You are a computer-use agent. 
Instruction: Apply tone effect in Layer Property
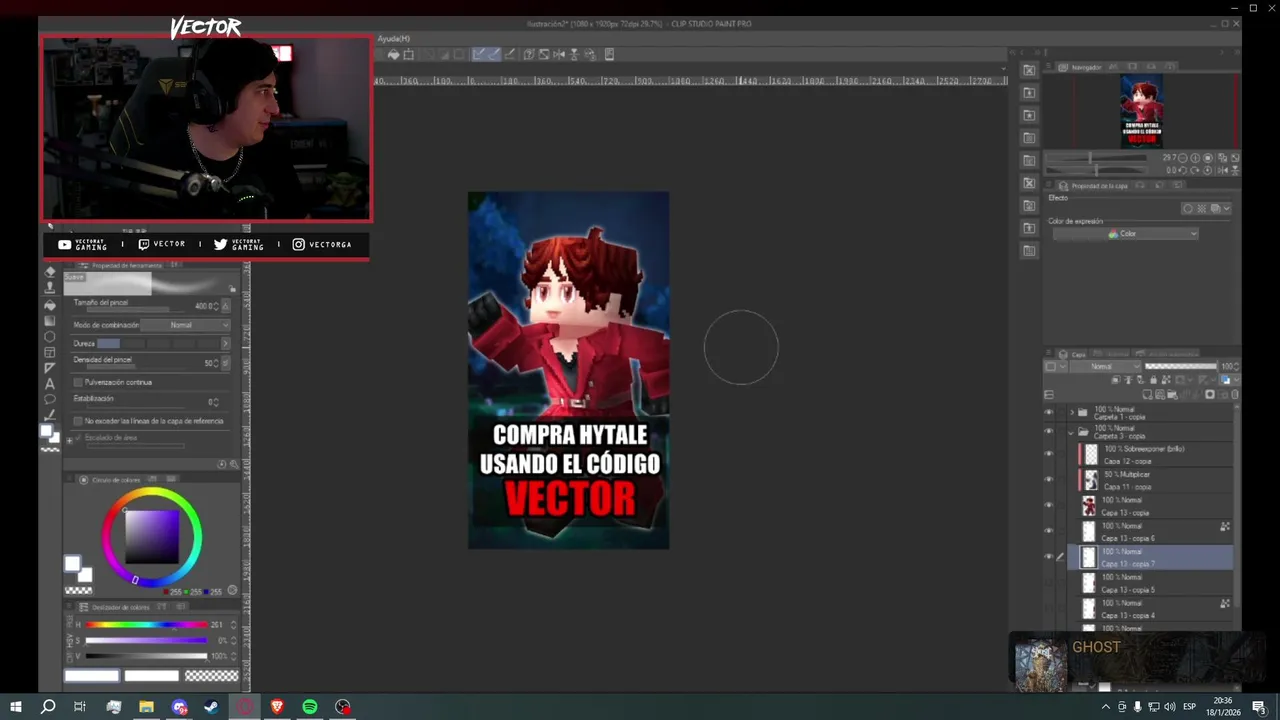pos(1201,209)
